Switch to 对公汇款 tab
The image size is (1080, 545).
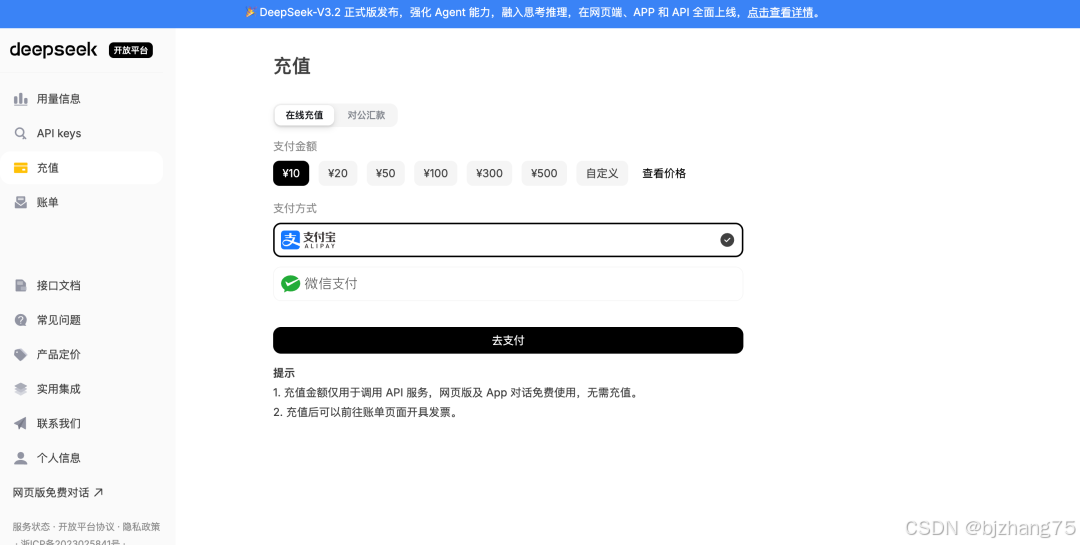point(366,115)
